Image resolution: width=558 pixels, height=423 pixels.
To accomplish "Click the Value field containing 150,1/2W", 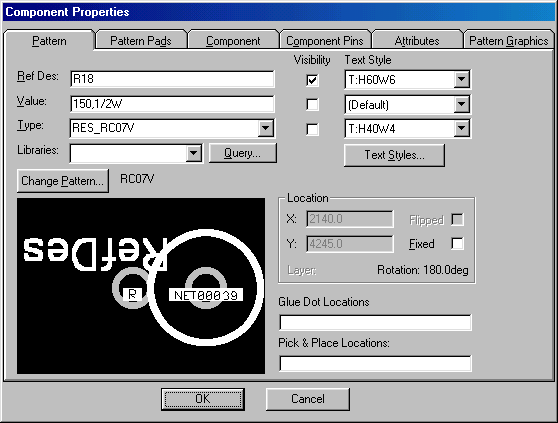I will 172,104.
